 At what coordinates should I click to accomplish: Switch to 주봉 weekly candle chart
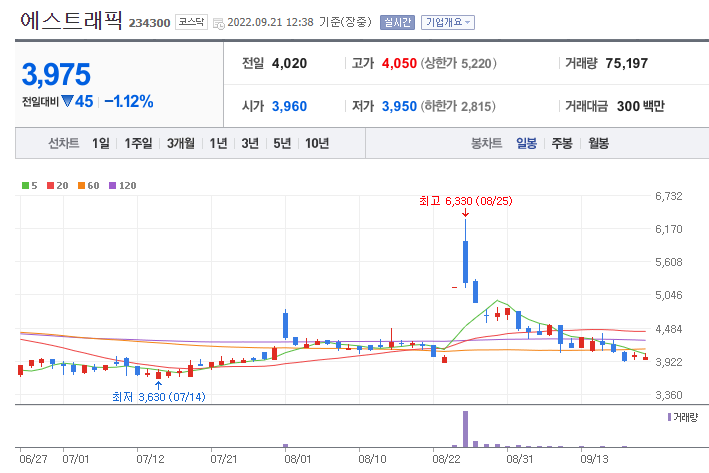[x=562, y=143]
